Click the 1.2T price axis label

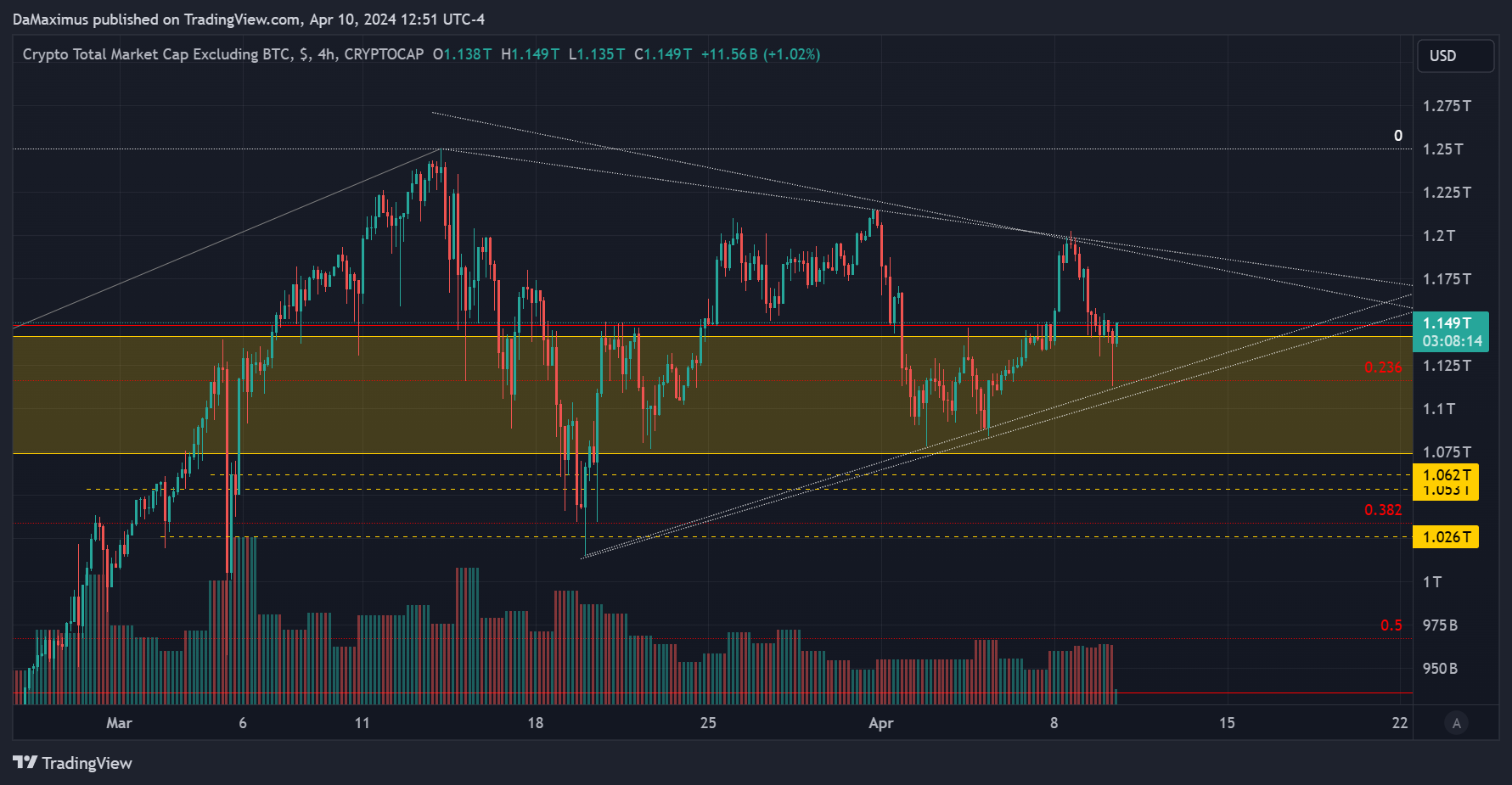click(x=1439, y=236)
